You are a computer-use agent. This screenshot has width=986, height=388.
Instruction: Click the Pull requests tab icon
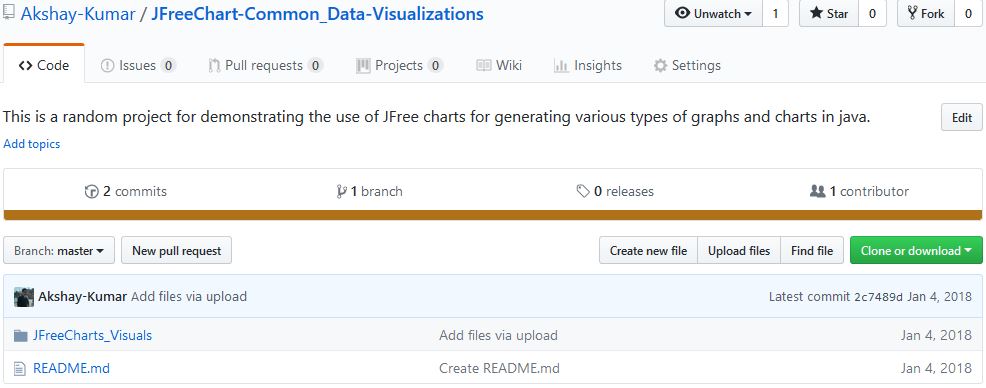(214, 65)
